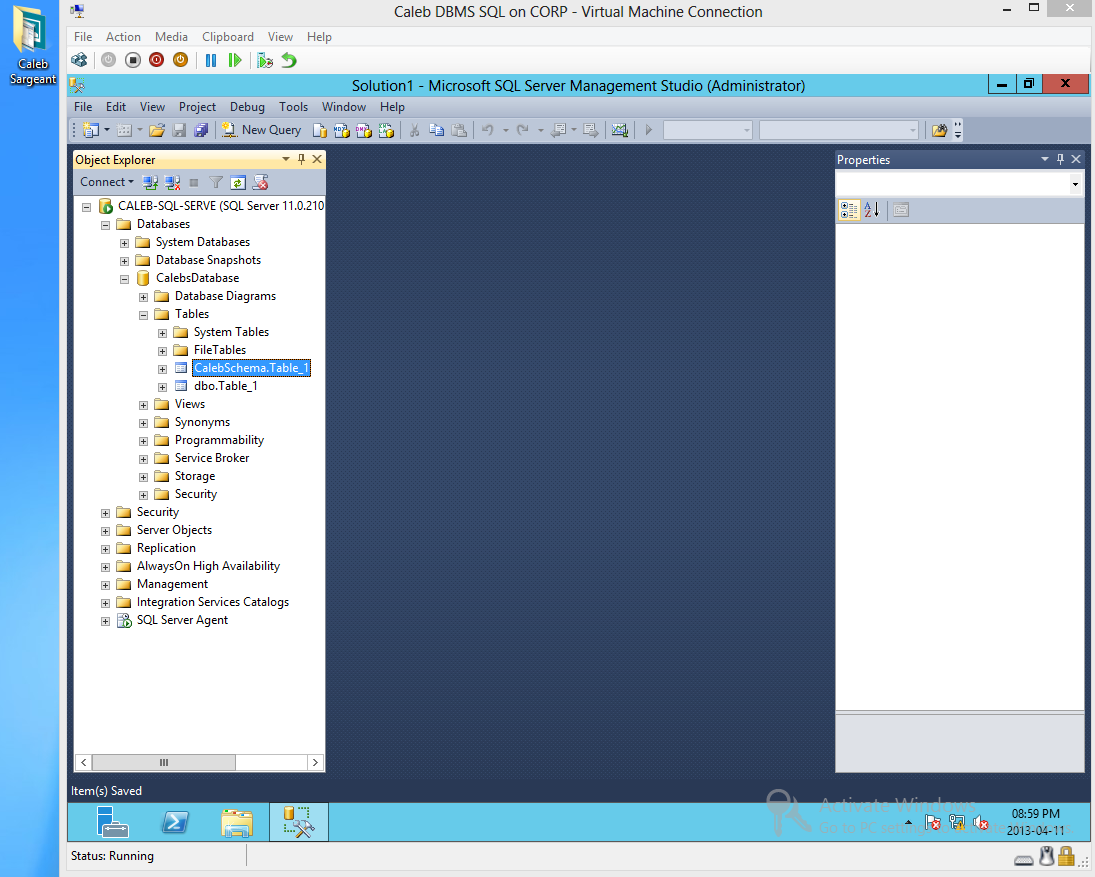The height and width of the screenshot is (877, 1095).
Task: Click the Database Engine Query icon
Action: pos(319,130)
